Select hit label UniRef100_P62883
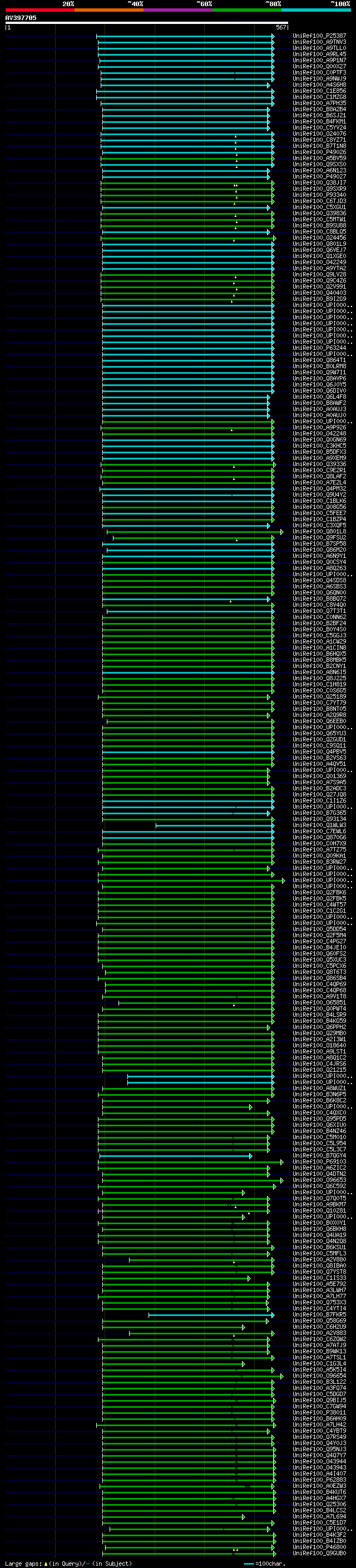356x1568 pixels. pos(319,1480)
